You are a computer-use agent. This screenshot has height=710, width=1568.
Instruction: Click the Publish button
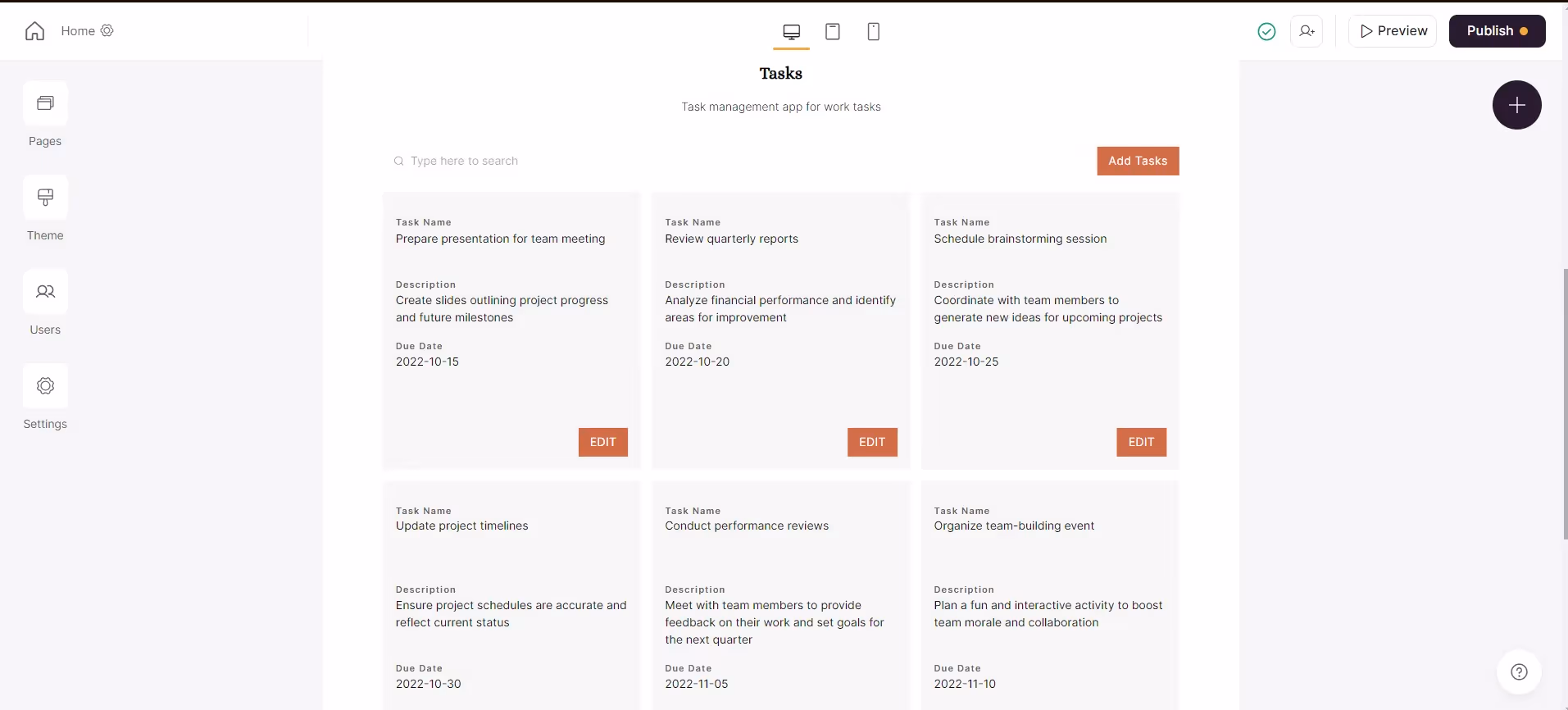(x=1497, y=31)
